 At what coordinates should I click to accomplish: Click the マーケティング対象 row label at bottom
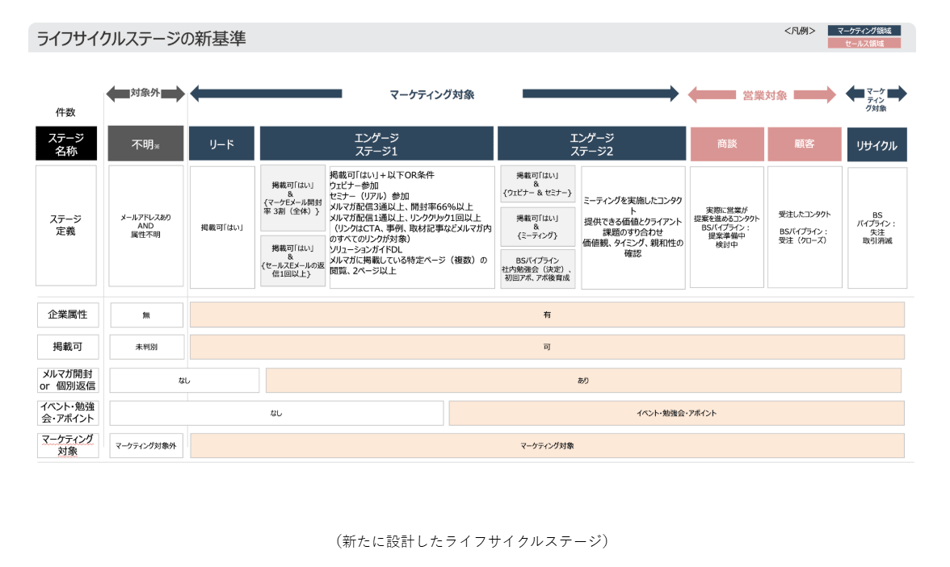point(67,445)
